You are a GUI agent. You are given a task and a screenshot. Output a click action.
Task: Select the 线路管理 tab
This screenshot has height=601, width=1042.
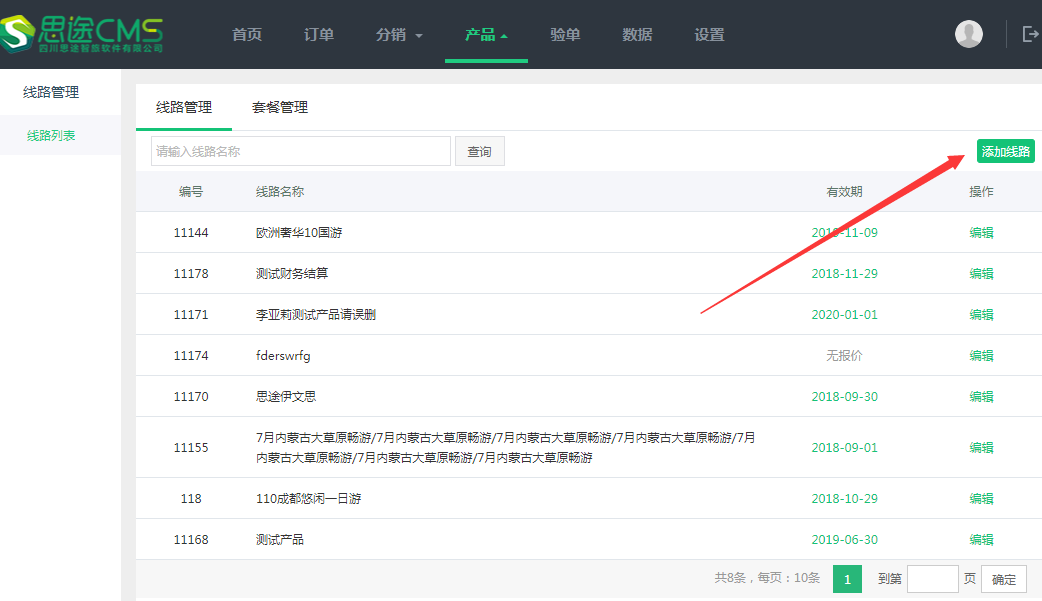(184, 108)
